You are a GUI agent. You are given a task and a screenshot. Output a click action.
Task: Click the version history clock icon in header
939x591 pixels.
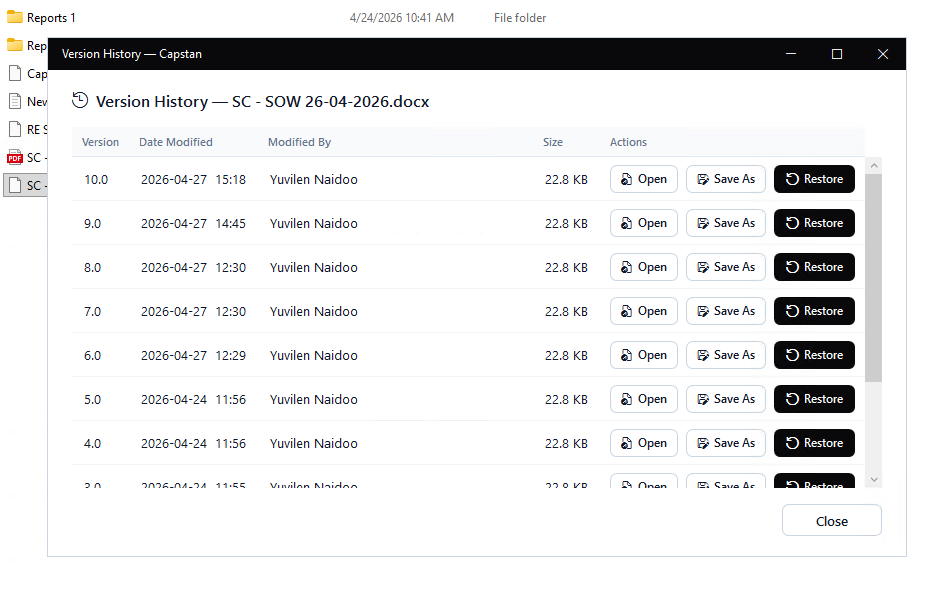click(81, 101)
